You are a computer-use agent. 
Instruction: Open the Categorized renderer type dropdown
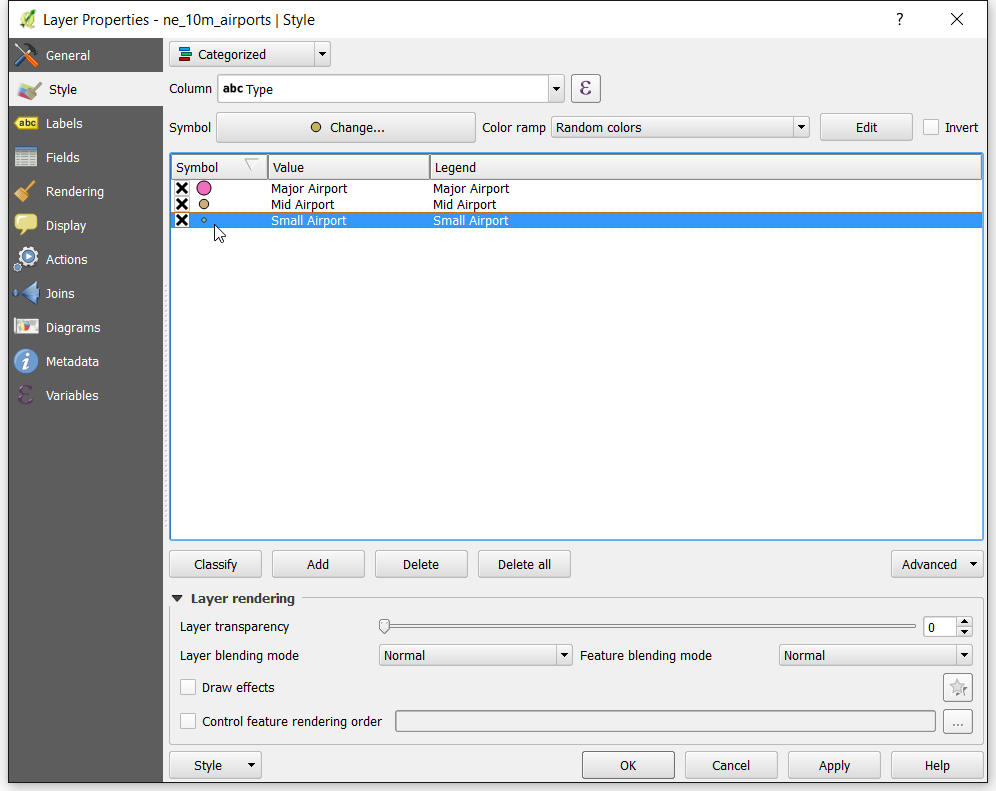pos(250,54)
